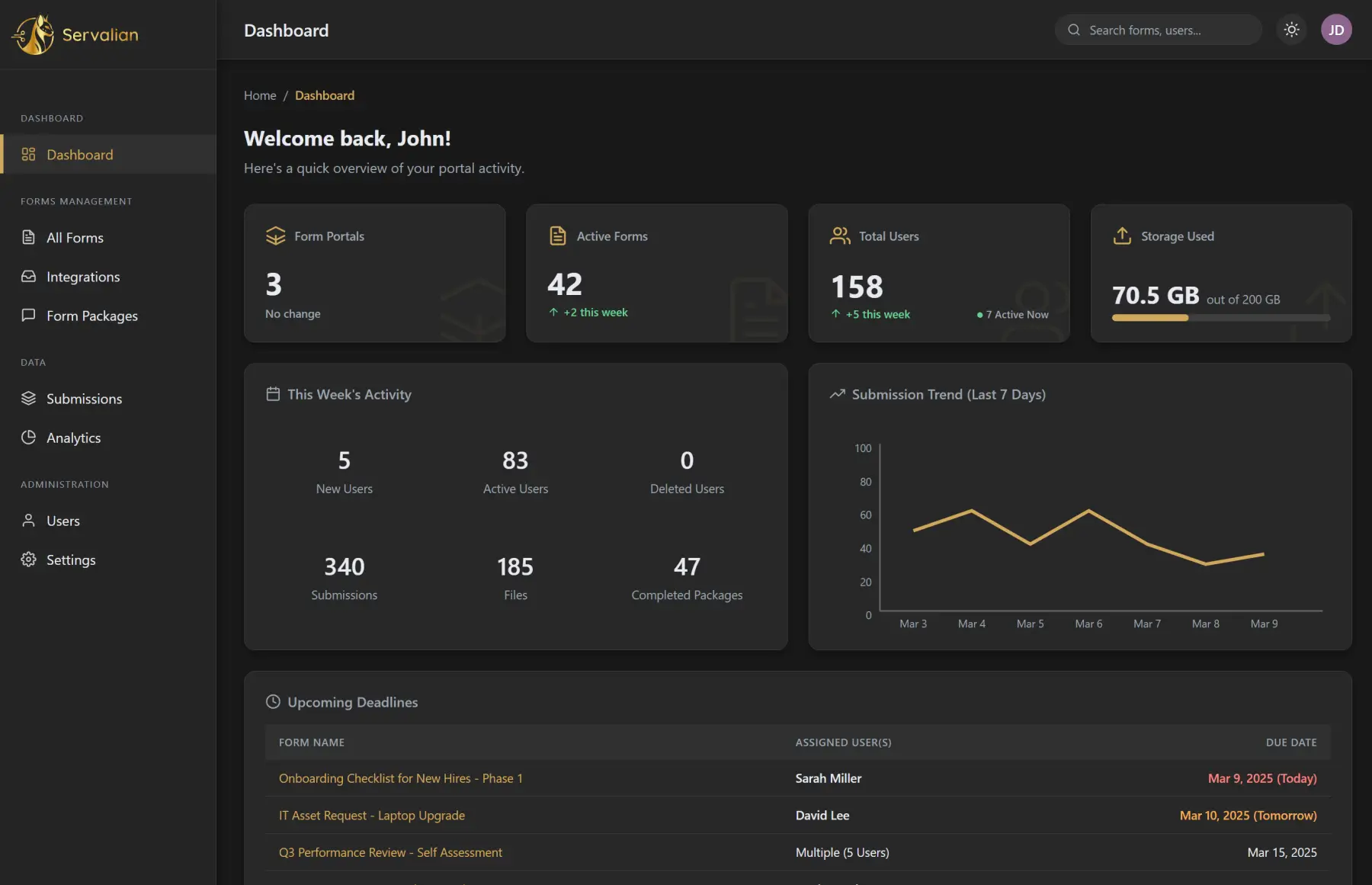The height and width of the screenshot is (885, 1372).
Task: Click the Upcoming Deadlines clock icon
Action: click(273, 702)
